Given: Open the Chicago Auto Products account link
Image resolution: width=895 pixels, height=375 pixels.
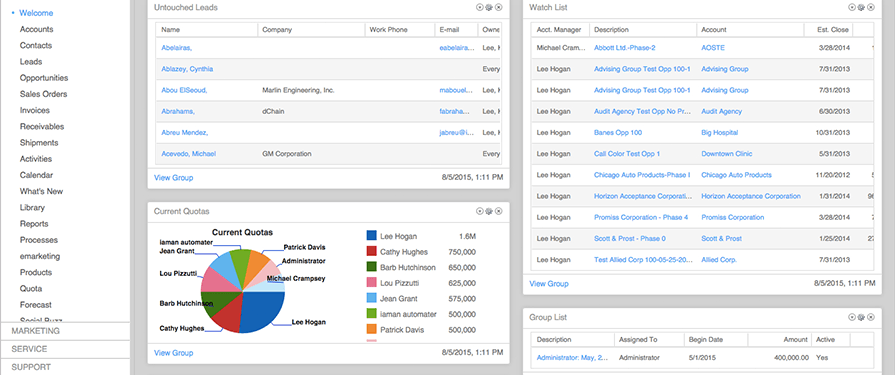Looking at the screenshot, I should point(736,175).
